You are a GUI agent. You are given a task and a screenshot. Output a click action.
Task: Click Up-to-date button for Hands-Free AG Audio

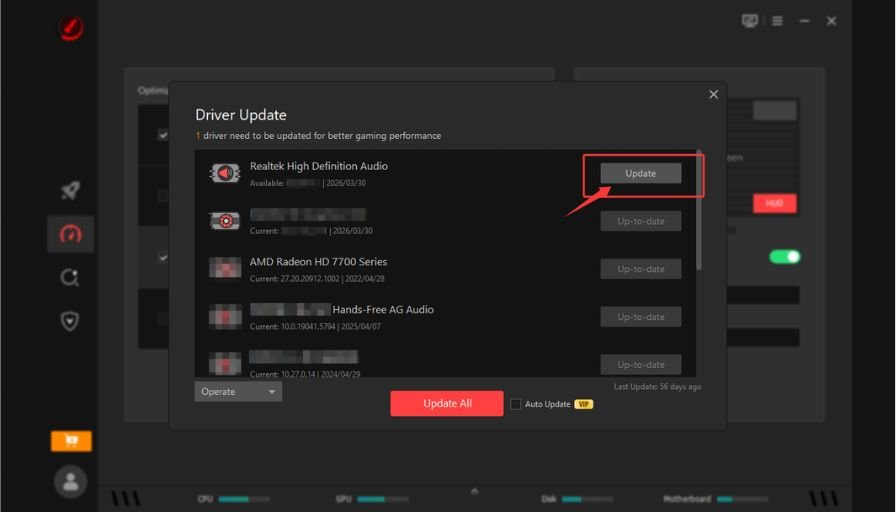coord(641,317)
